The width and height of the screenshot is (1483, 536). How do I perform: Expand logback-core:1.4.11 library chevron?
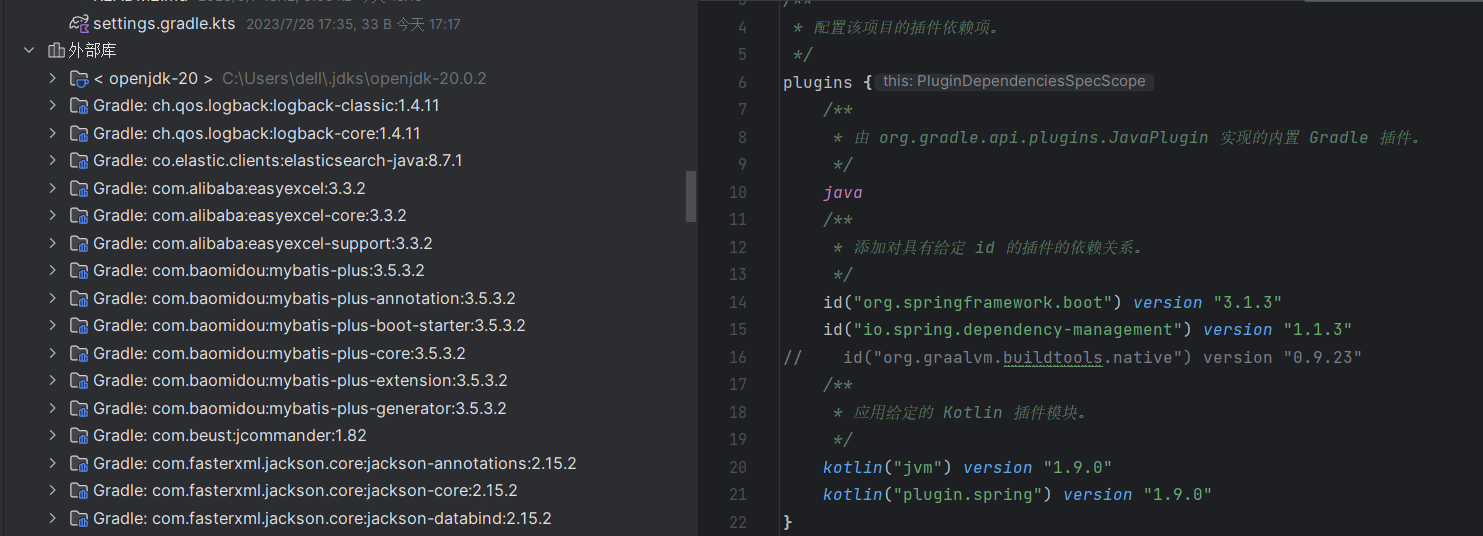[x=53, y=133]
